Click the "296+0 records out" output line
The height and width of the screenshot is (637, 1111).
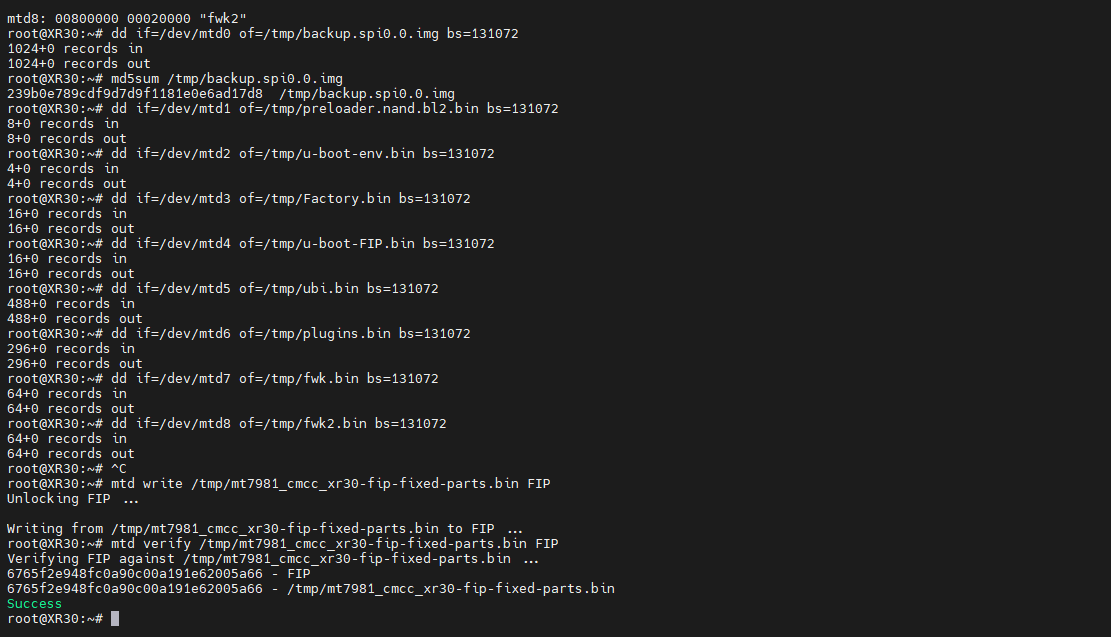click(75, 363)
